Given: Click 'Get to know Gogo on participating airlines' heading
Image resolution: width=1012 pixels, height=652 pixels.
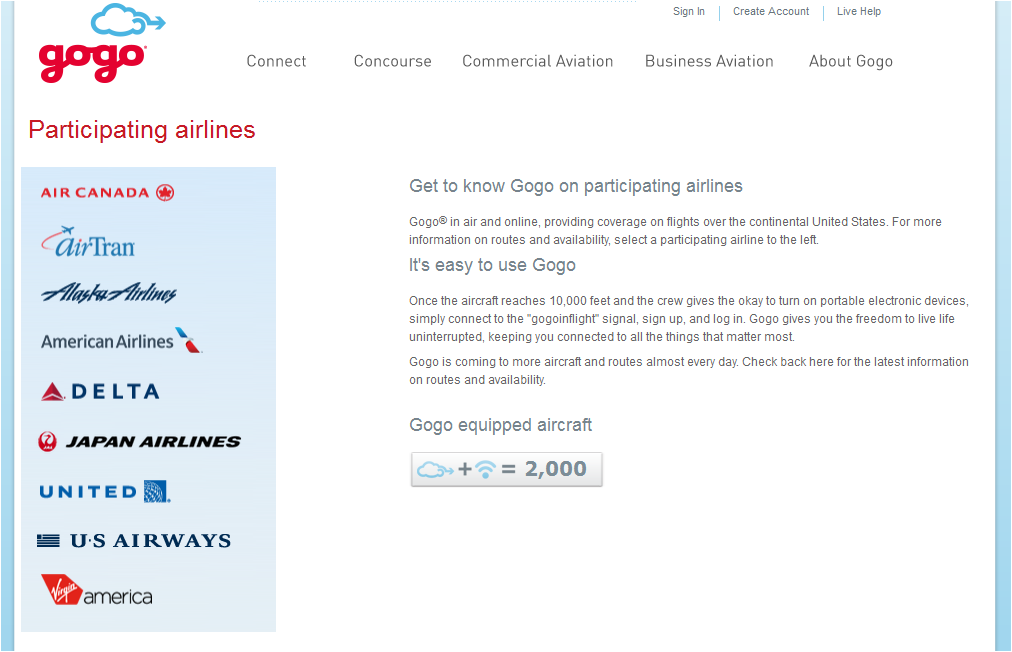Looking at the screenshot, I should pyautogui.click(x=576, y=186).
